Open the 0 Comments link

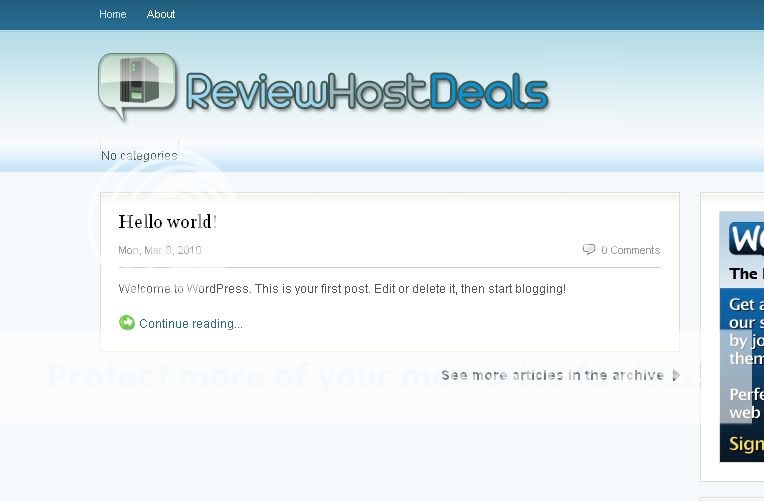[x=630, y=250]
